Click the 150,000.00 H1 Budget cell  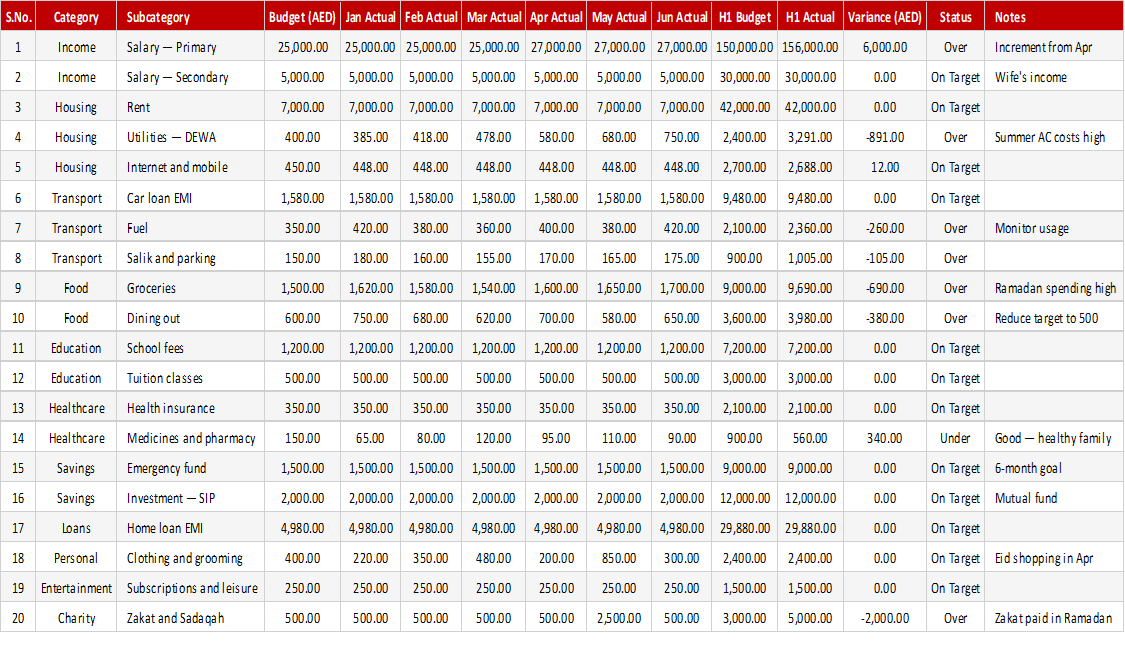coord(745,47)
